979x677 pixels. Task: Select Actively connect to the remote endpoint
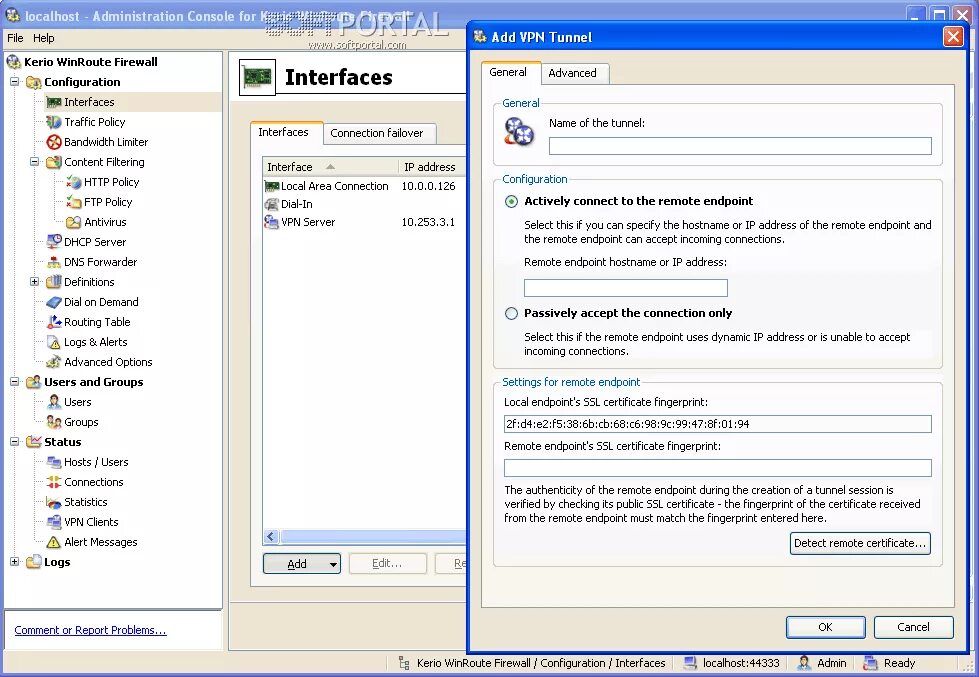(x=511, y=201)
